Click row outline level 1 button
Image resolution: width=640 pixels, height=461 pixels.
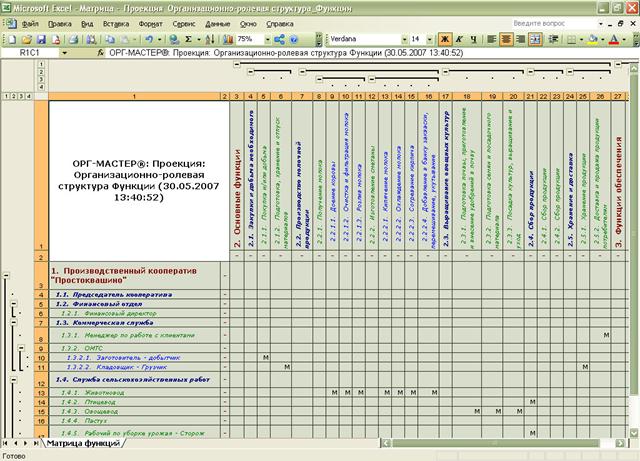pyautogui.click(x=6, y=96)
